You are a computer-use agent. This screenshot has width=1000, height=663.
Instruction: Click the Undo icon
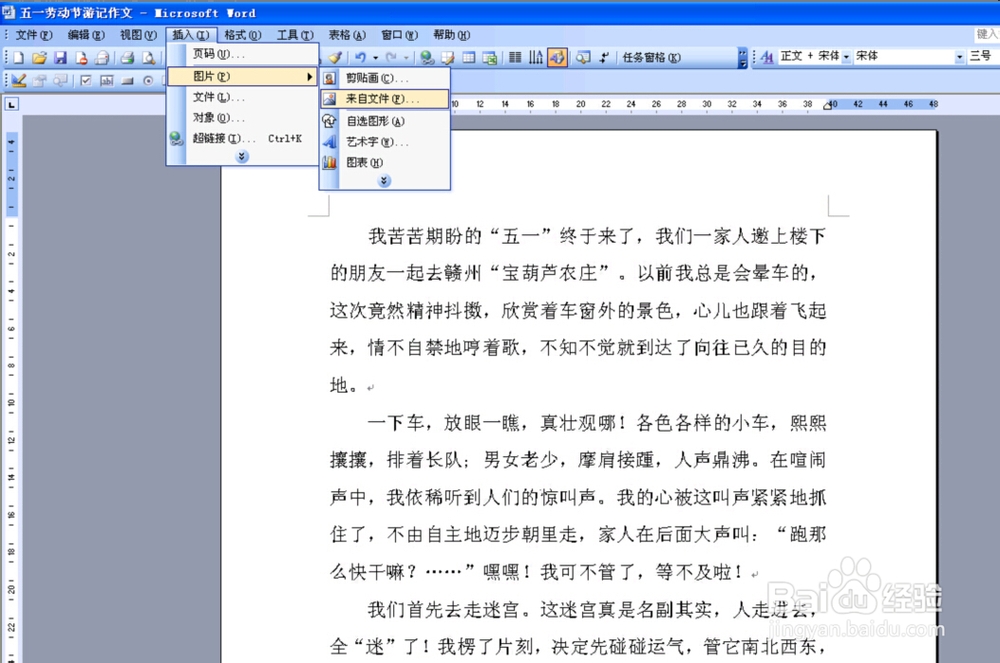[x=361, y=57]
